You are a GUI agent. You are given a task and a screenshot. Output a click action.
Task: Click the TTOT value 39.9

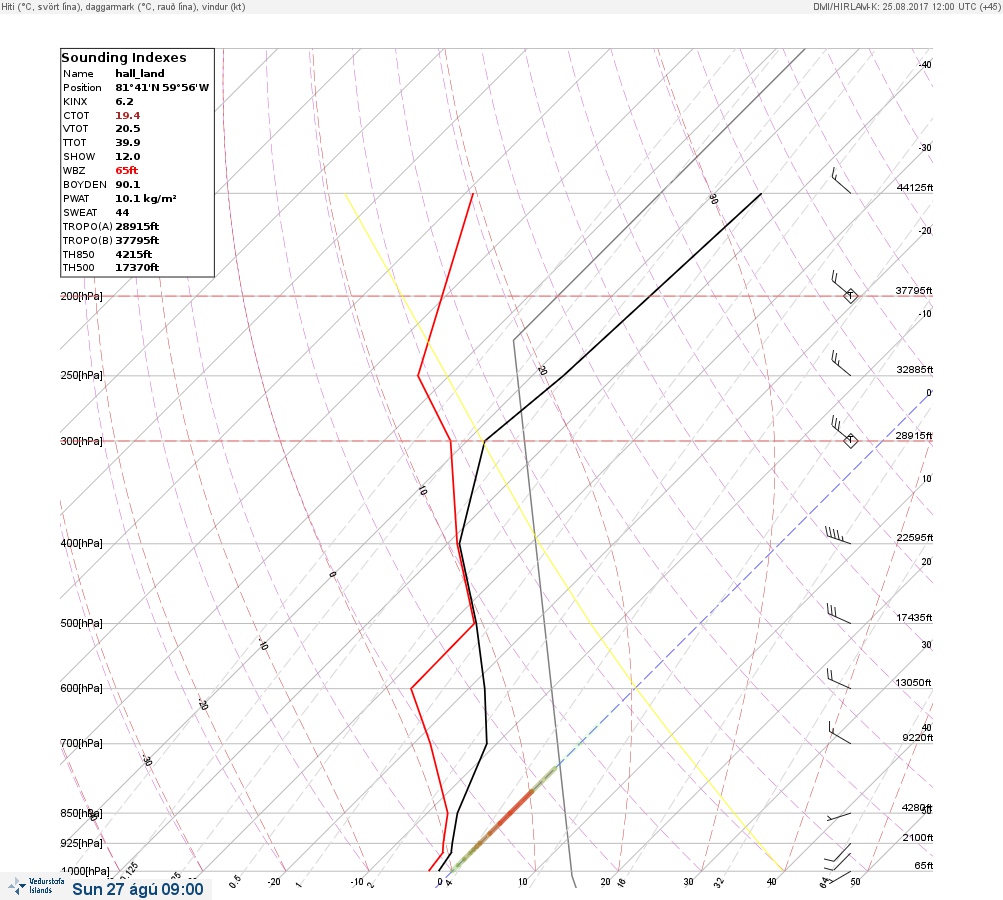tap(127, 143)
